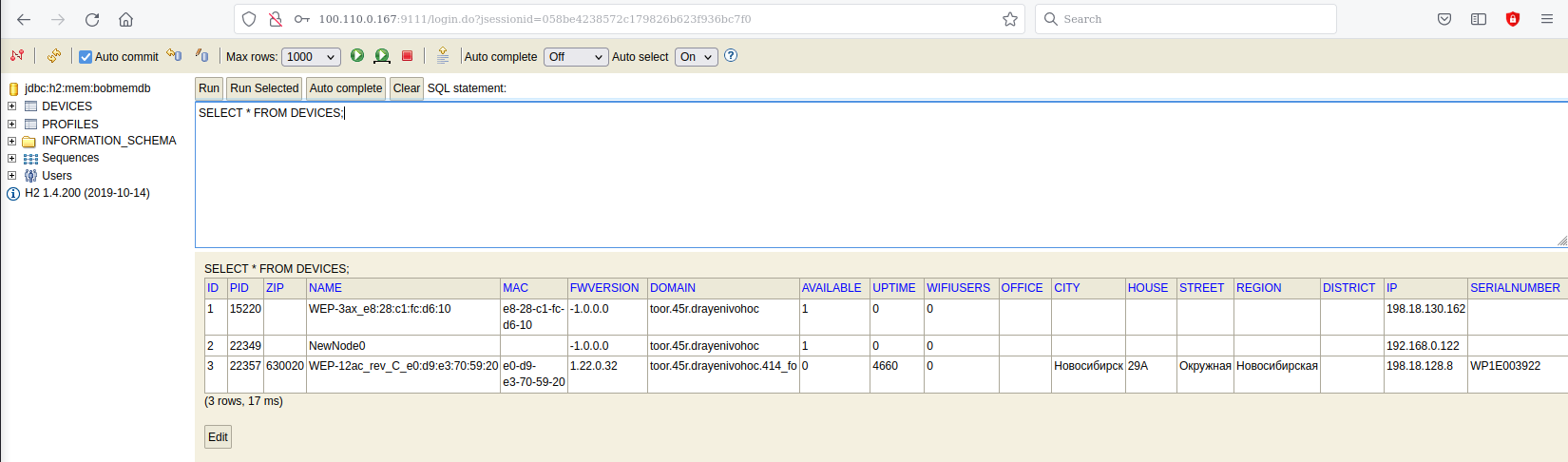This screenshot has height=462, width=1568.
Task: Click the browser Back arrow
Action: [24, 19]
